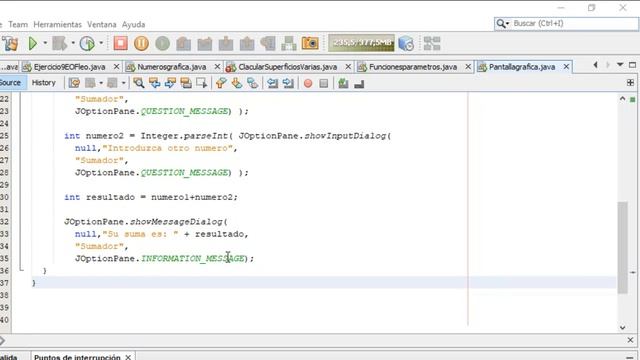The width and height of the screenshot is (640, 360).
Task: Go to the next find occurrence
Action: [x=170, y=83]
